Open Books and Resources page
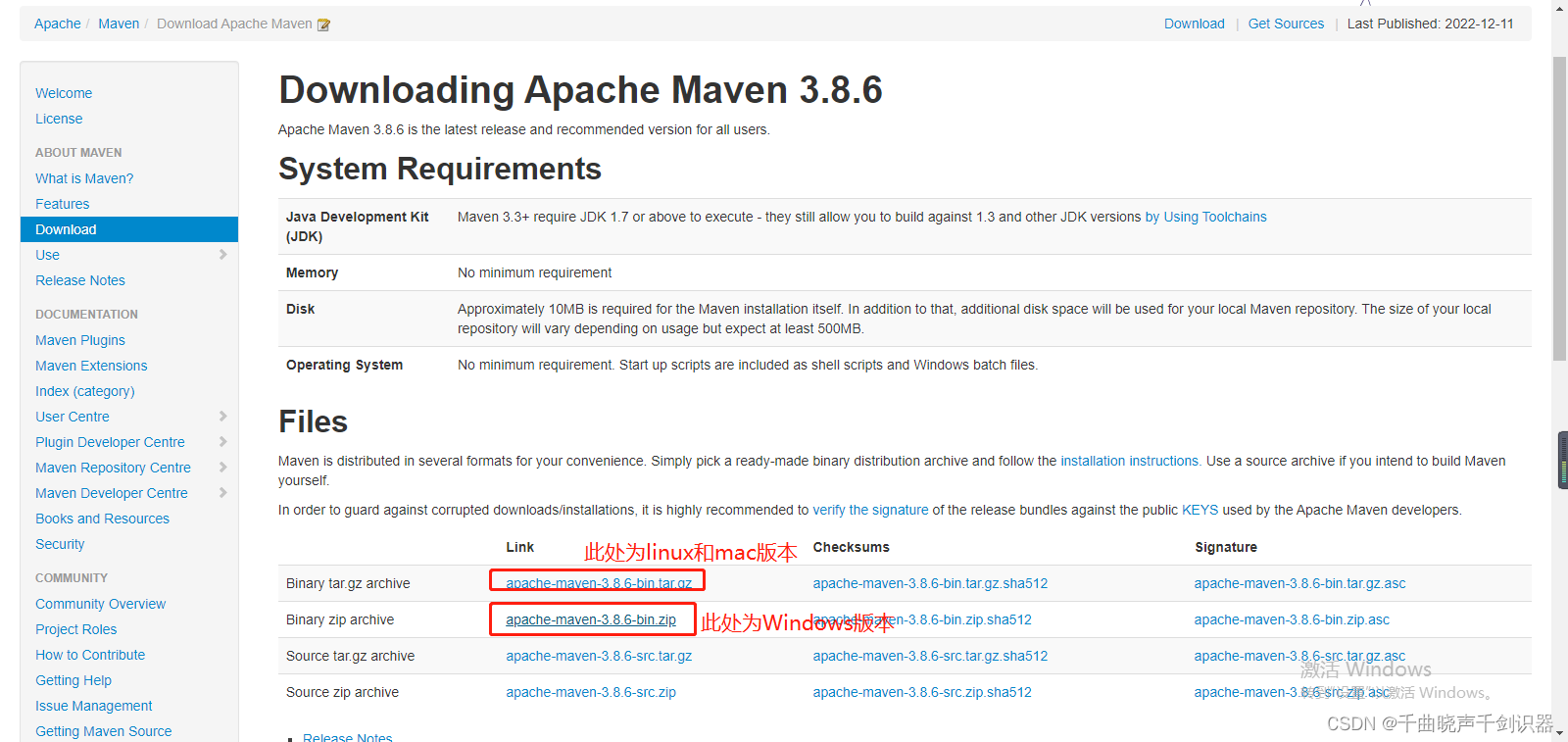The image size is (1568, 742). pyautogui.click(x=102, y=519)
